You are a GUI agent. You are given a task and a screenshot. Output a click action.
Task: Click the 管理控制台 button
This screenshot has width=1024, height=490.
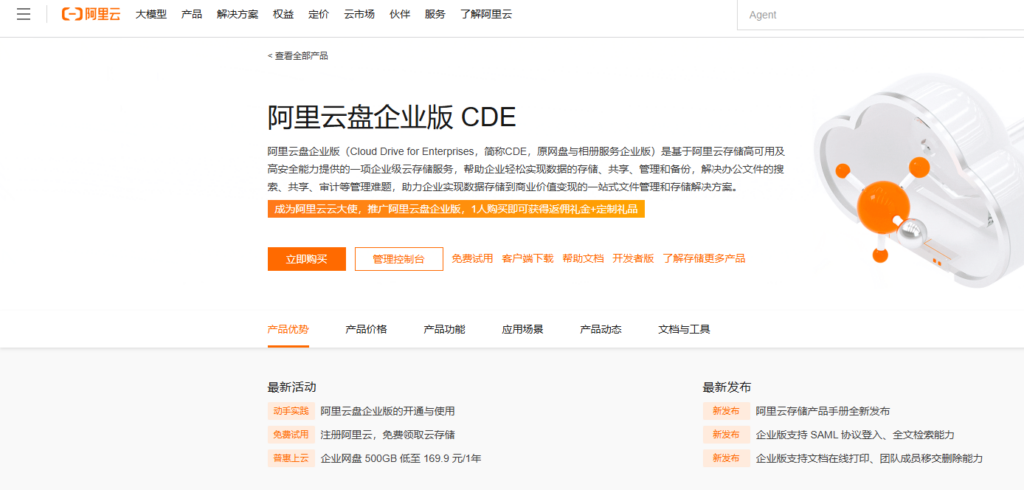[399, 259]
